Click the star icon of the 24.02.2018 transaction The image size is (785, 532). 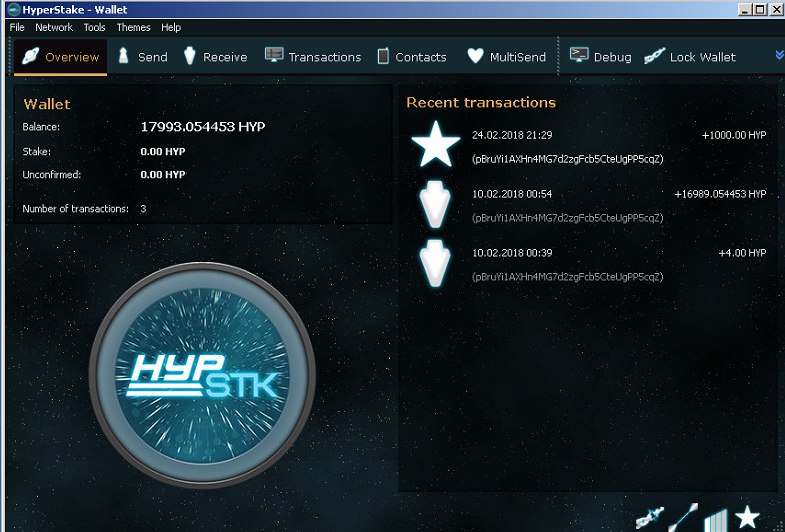tap(436, 145)
